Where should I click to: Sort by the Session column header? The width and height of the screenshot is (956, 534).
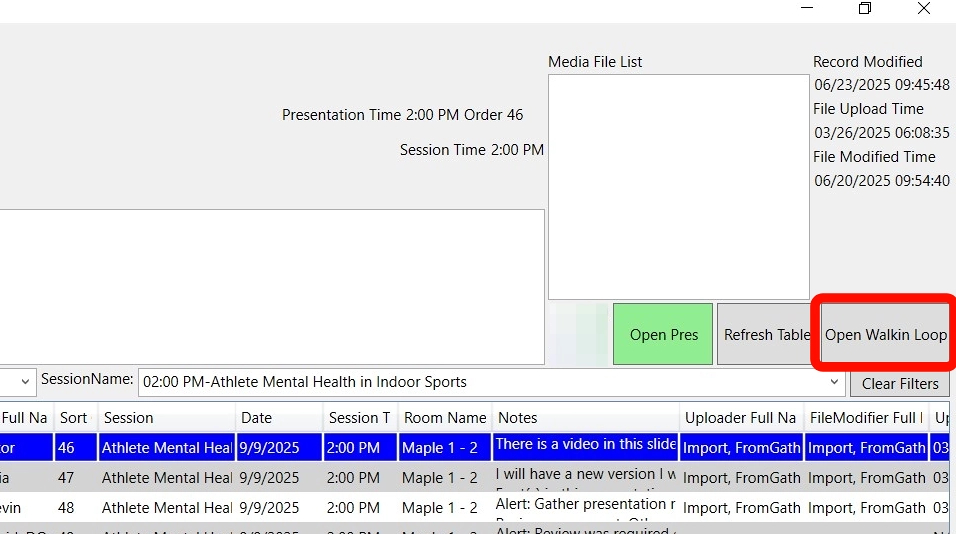point(166,418)
